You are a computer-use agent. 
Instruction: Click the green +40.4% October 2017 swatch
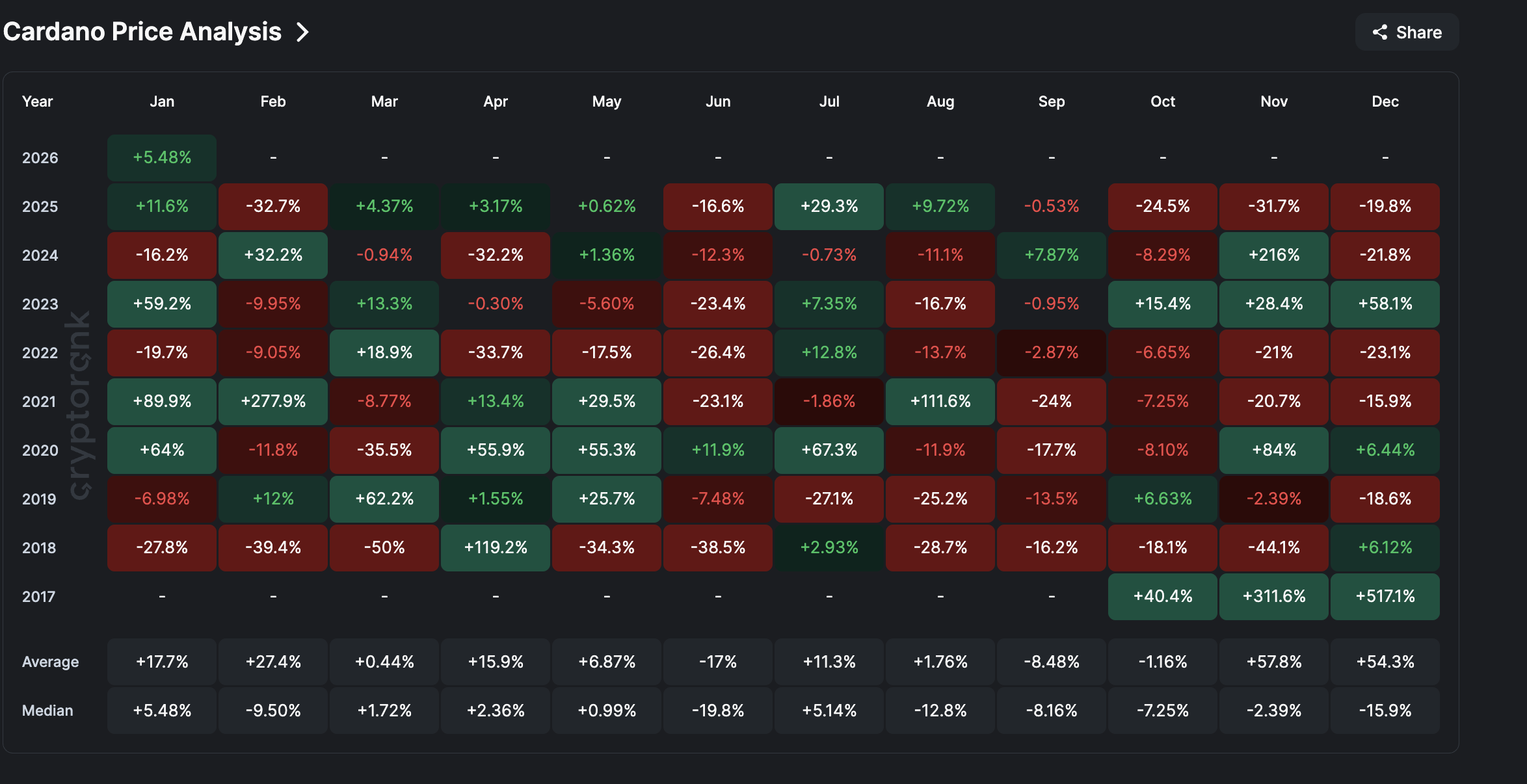point(1162,596)
